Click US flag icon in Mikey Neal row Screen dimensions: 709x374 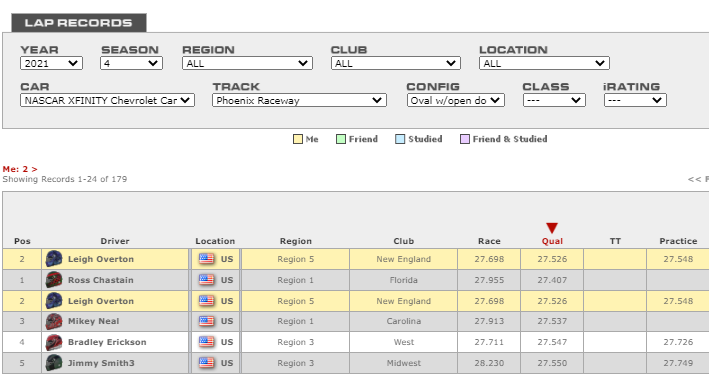206,322
